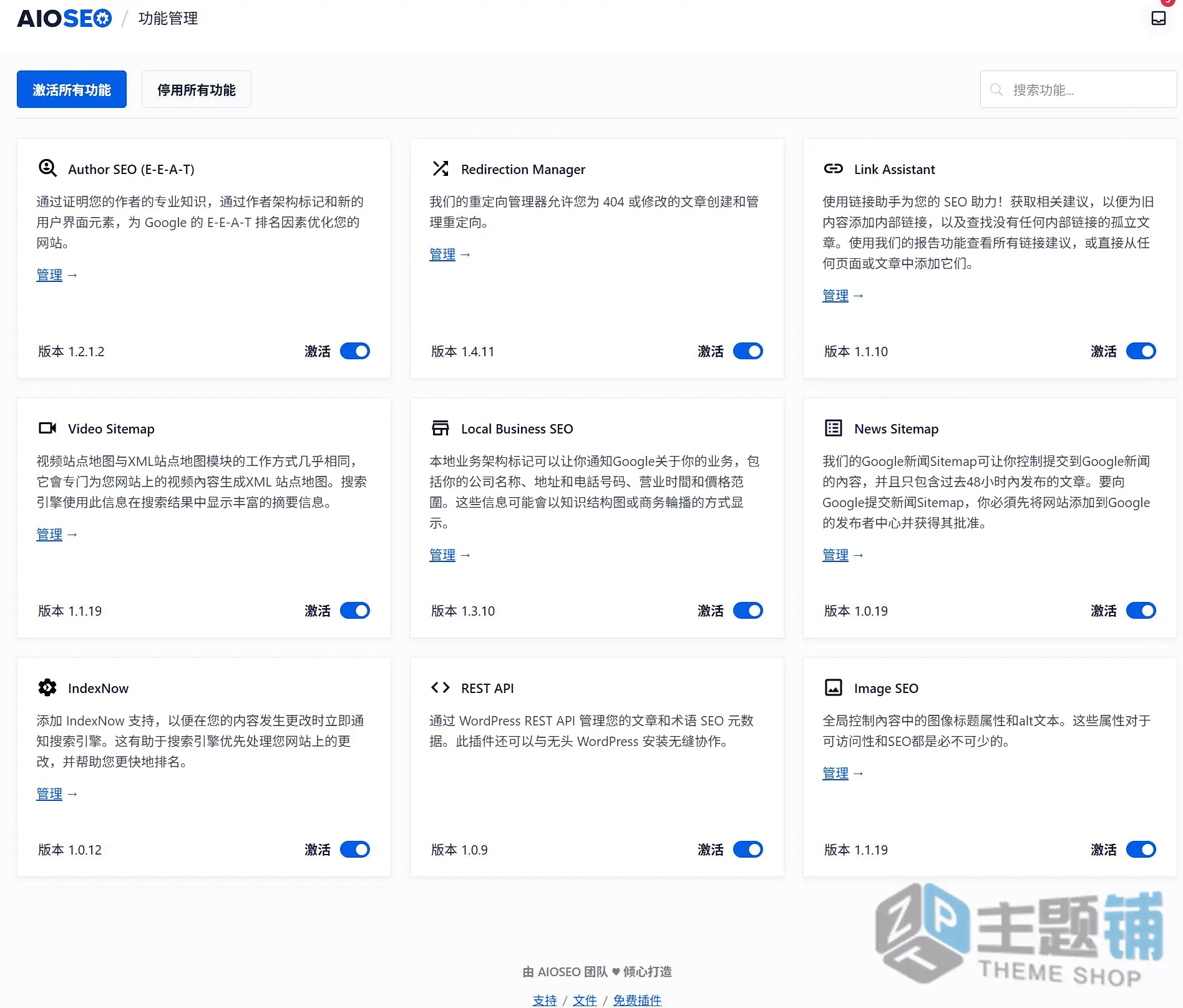Click the News Sitemap list icon
Viewport: 1183px width, 1008px height.
point(834,428)
